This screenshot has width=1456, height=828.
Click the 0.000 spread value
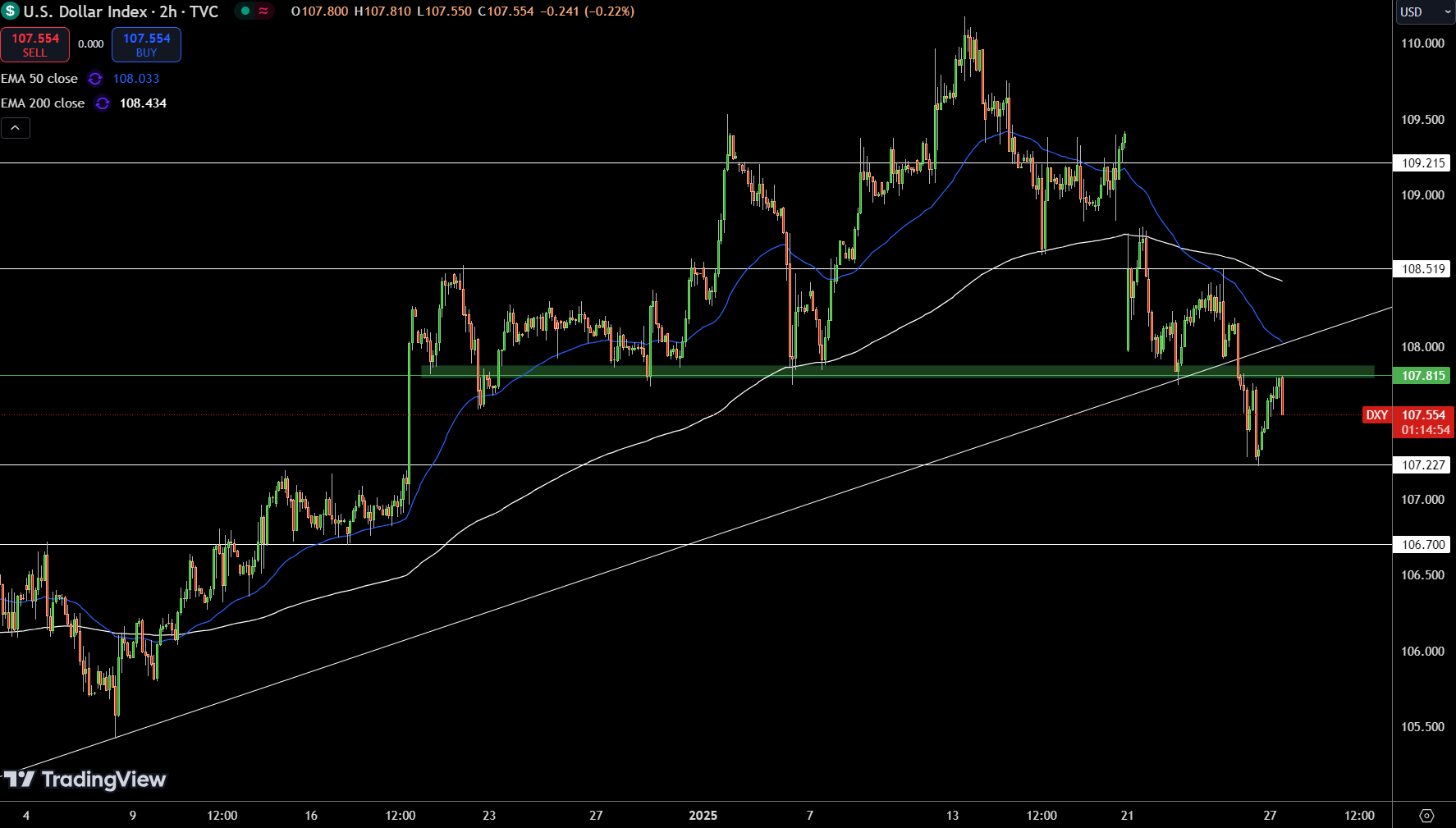tap(90, 44)
